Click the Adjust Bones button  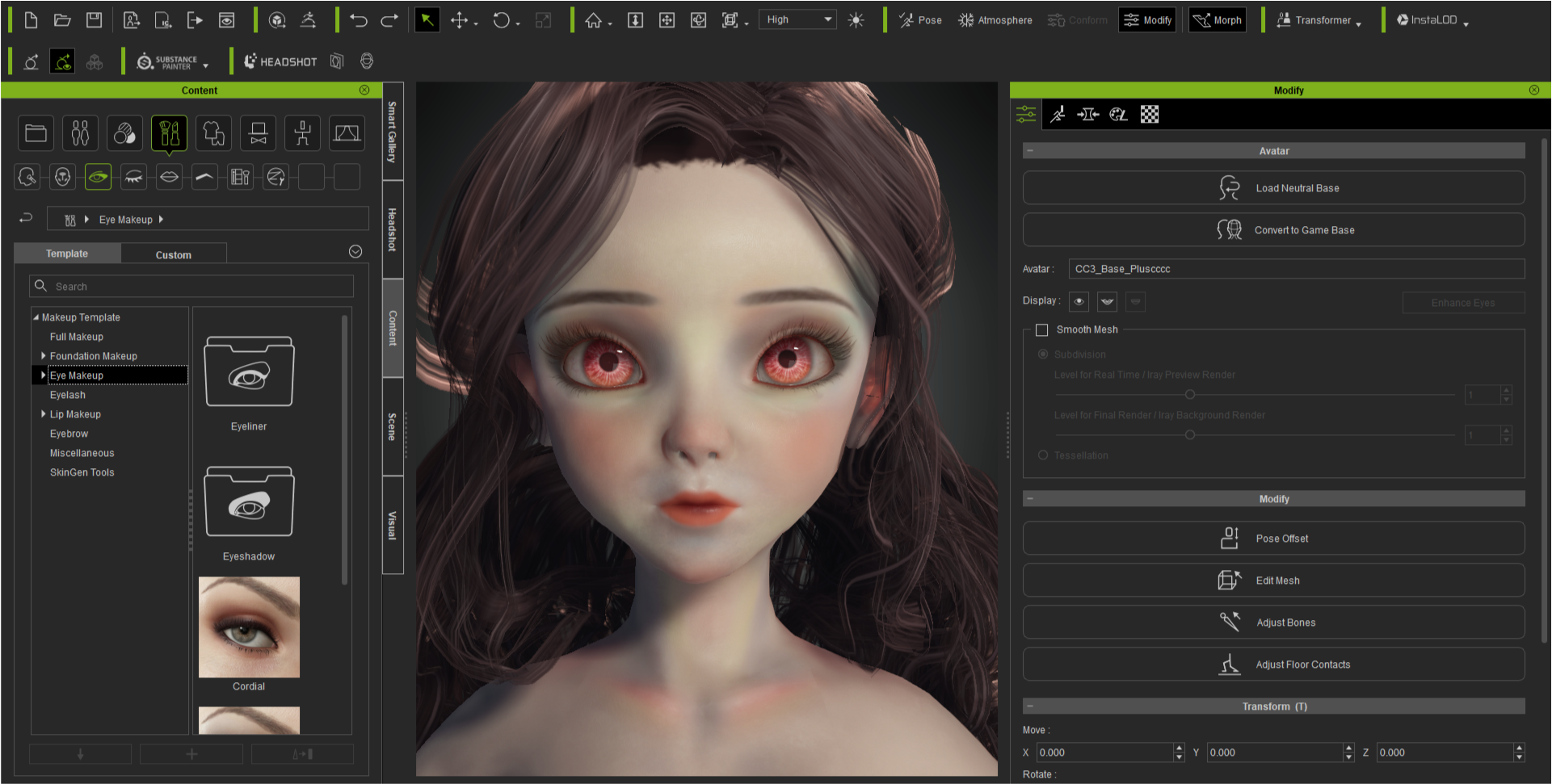pyautogui.click(x=1274, y=623)
